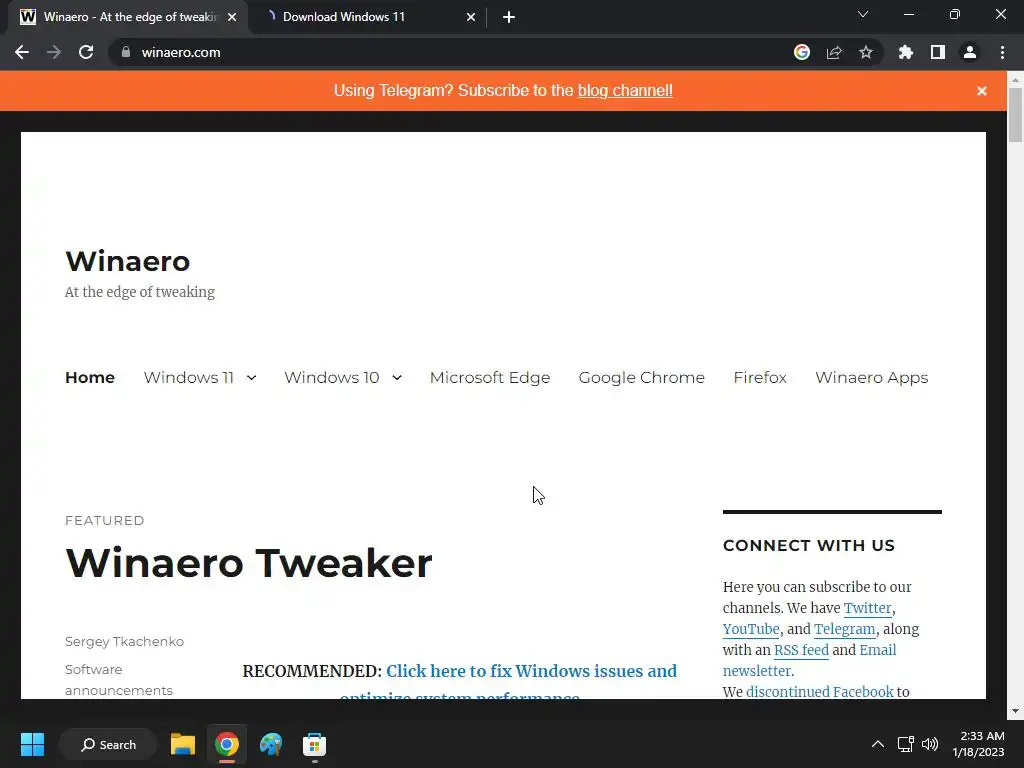
Task: Follow the blog channel link in banner
Action: 625,91
